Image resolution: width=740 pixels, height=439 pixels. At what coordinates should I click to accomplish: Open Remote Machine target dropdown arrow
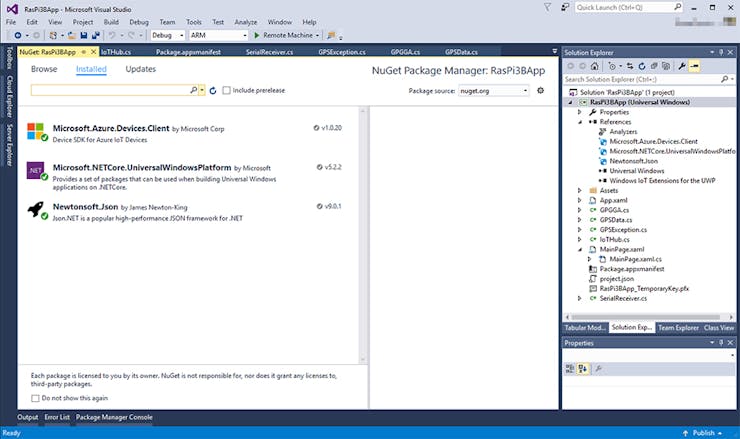[x=317, y=35]
